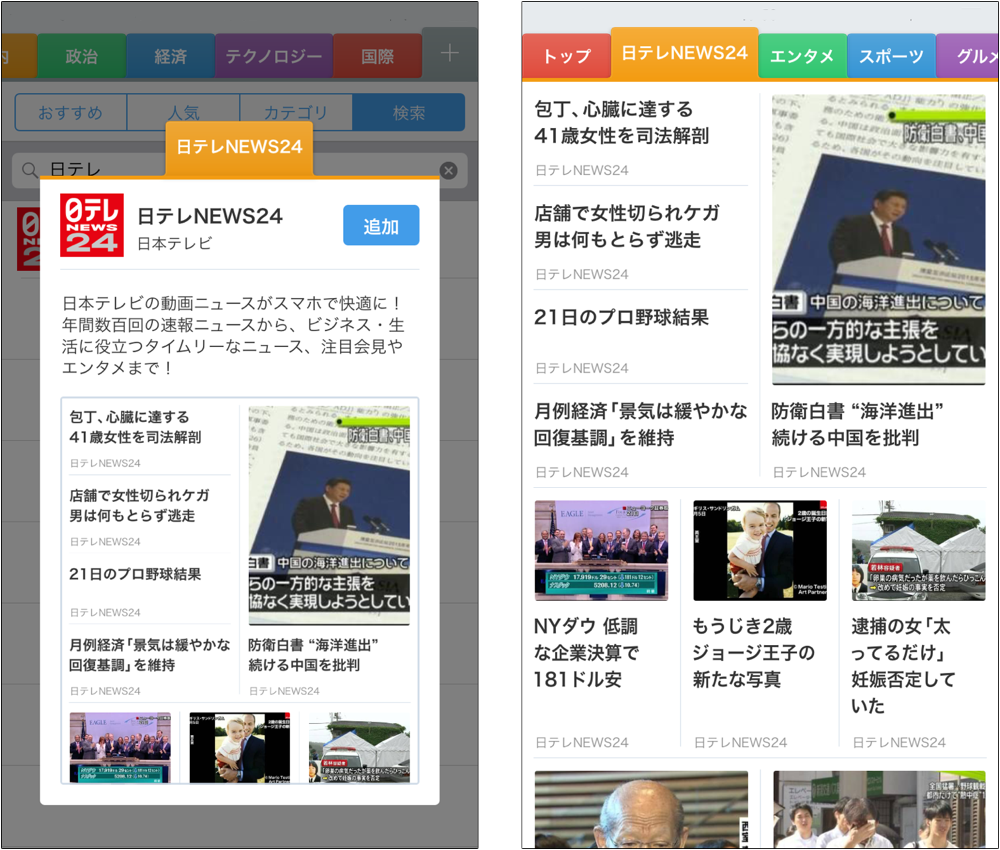The image size is (1000, 850).
Task: Open the スポーツ tab
Action: pos(891,57)
